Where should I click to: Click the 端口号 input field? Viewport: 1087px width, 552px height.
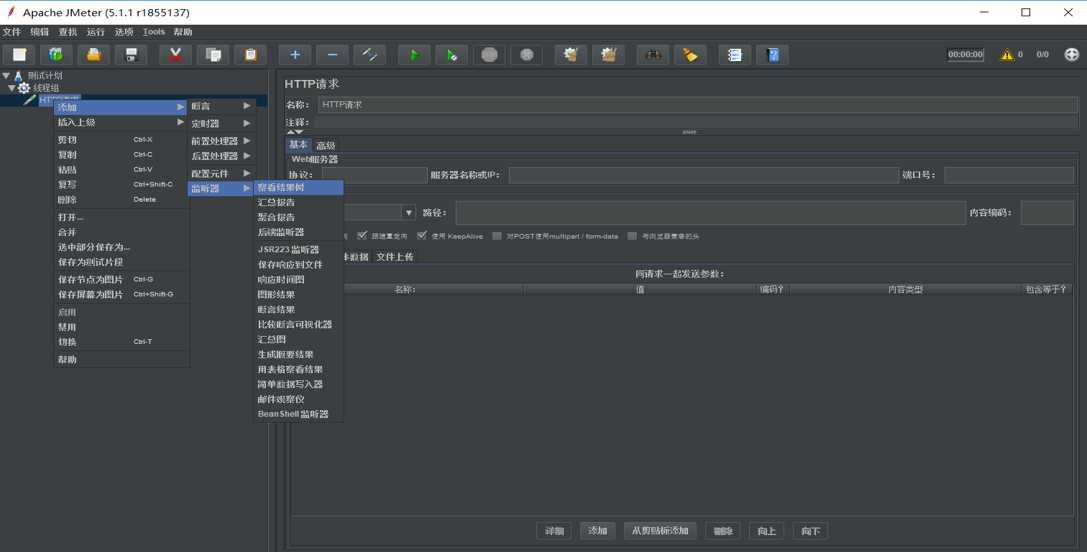pyautogui.click(x=1009, y=175)
